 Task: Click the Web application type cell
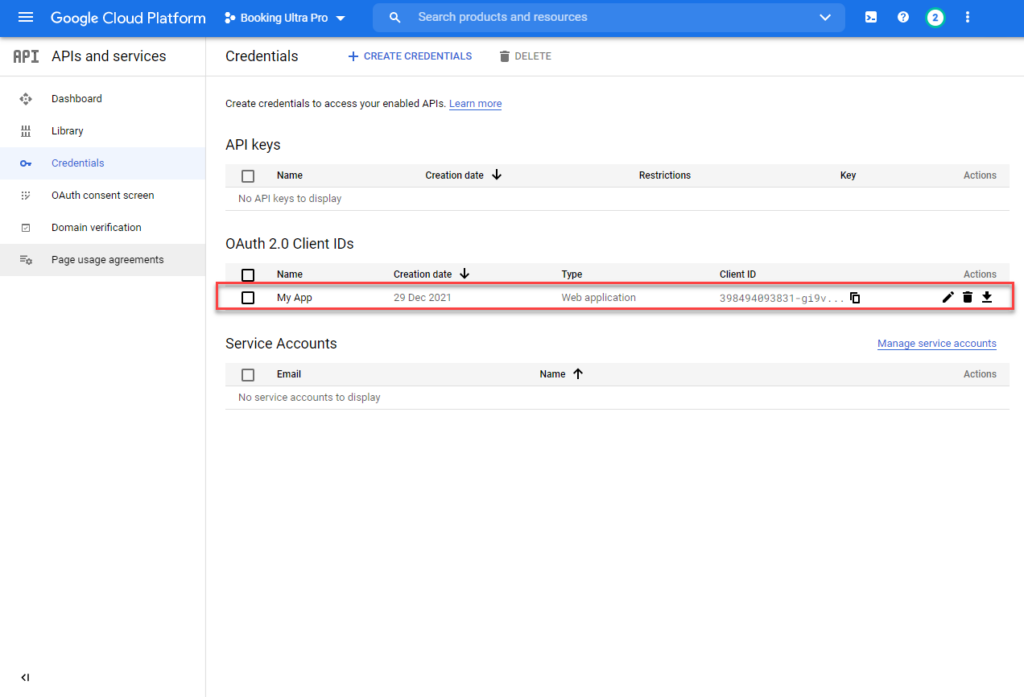pos(598,297)
